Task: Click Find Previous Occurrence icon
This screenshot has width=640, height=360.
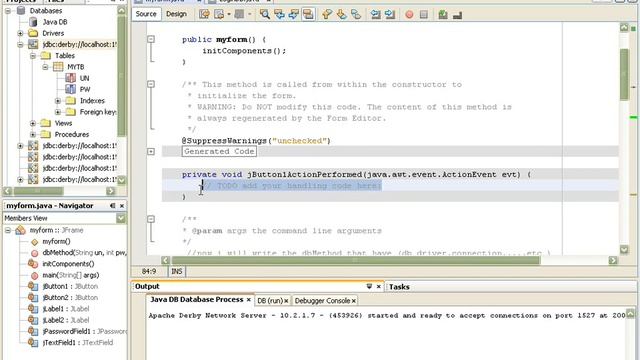Action: click(x=279, y=15)
